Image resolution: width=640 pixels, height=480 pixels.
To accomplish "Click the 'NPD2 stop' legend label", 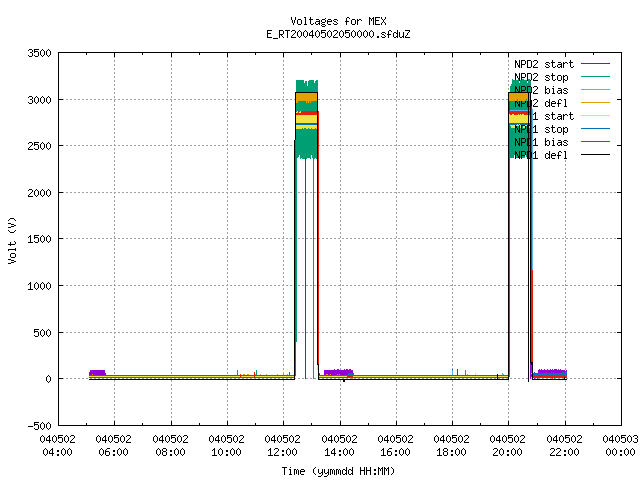I will (541, 77).
